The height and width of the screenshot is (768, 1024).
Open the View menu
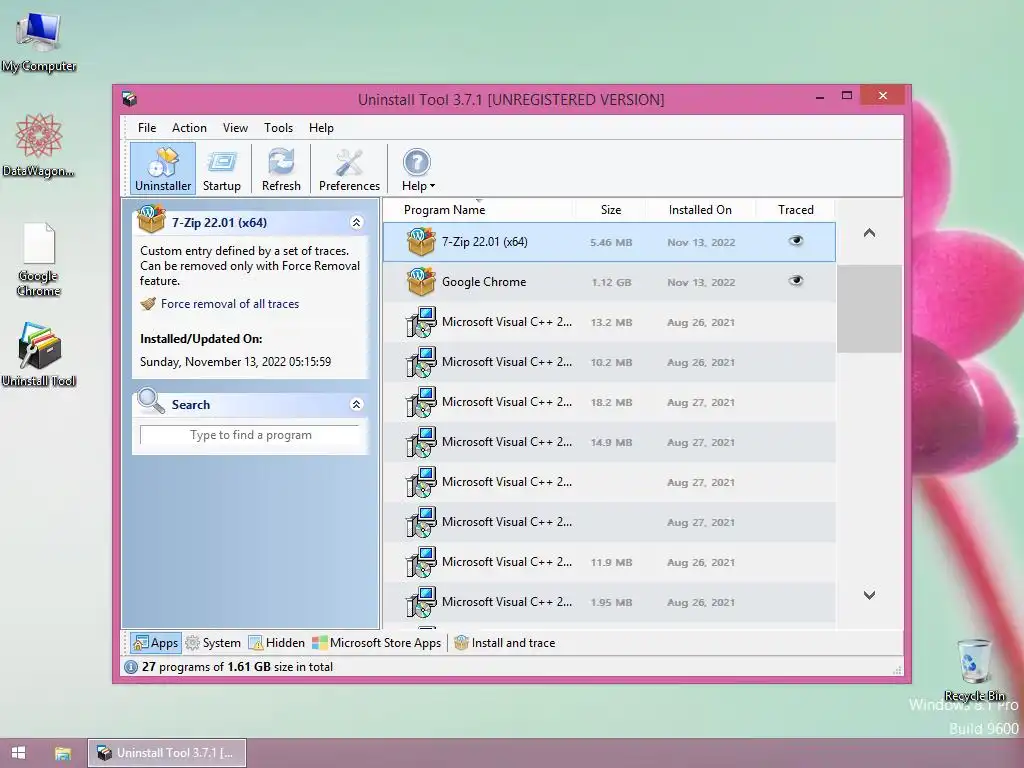(235, 128)
